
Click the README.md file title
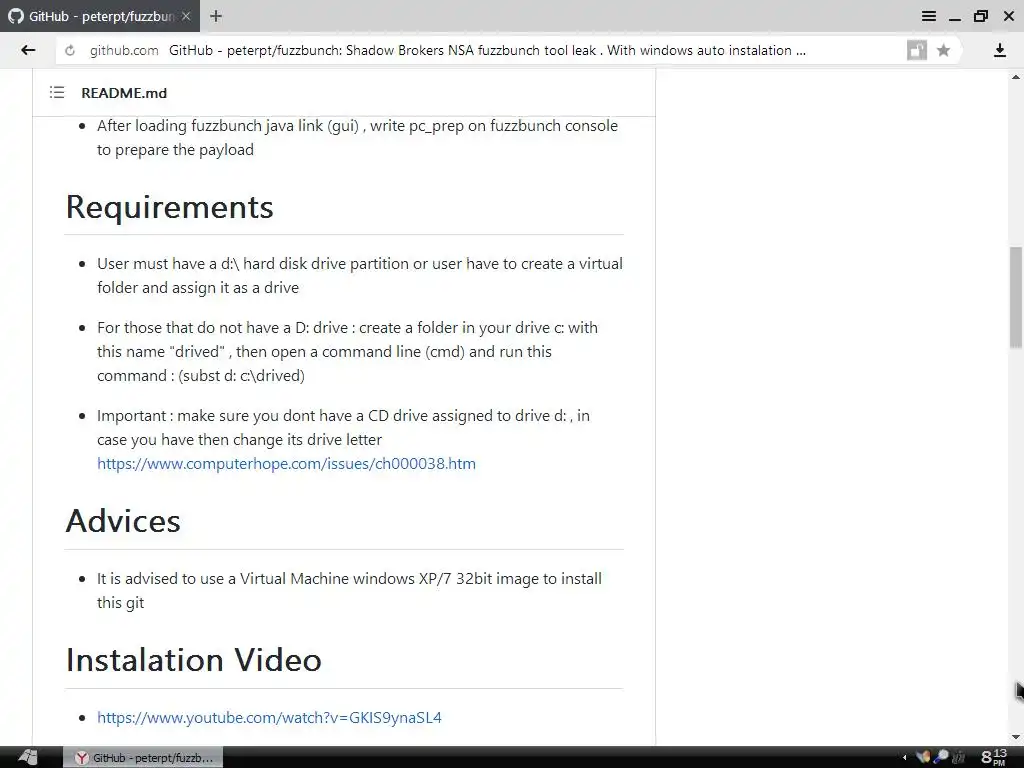(x=124, y=93)
